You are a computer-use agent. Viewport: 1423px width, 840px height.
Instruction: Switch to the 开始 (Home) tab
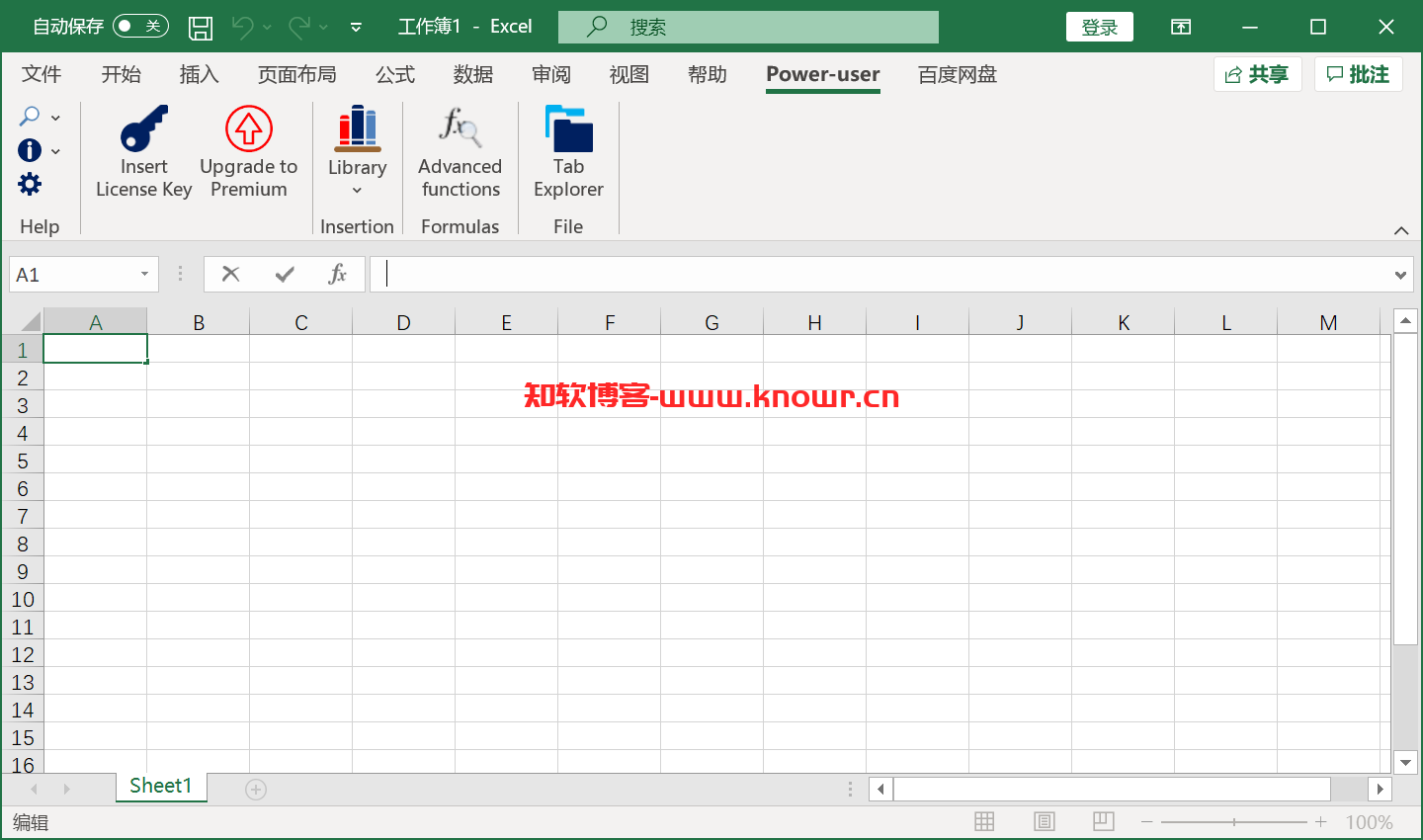[122, 74]
